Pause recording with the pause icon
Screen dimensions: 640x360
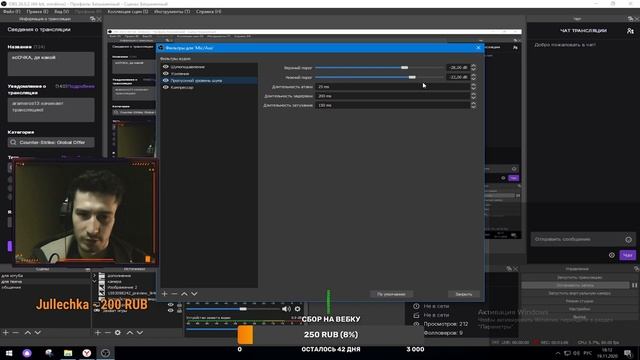pyautogui.click(x=634, y=285)
